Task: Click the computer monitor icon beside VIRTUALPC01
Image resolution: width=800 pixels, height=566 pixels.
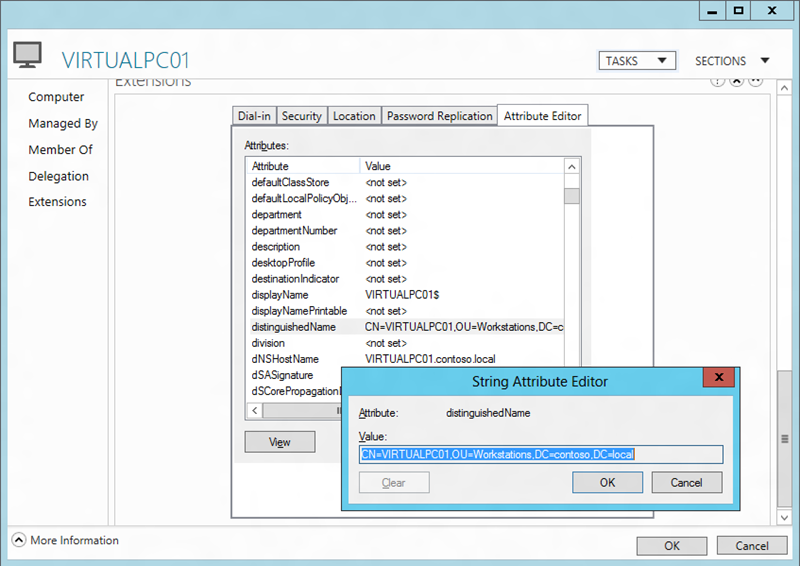Action: (28, 56)
